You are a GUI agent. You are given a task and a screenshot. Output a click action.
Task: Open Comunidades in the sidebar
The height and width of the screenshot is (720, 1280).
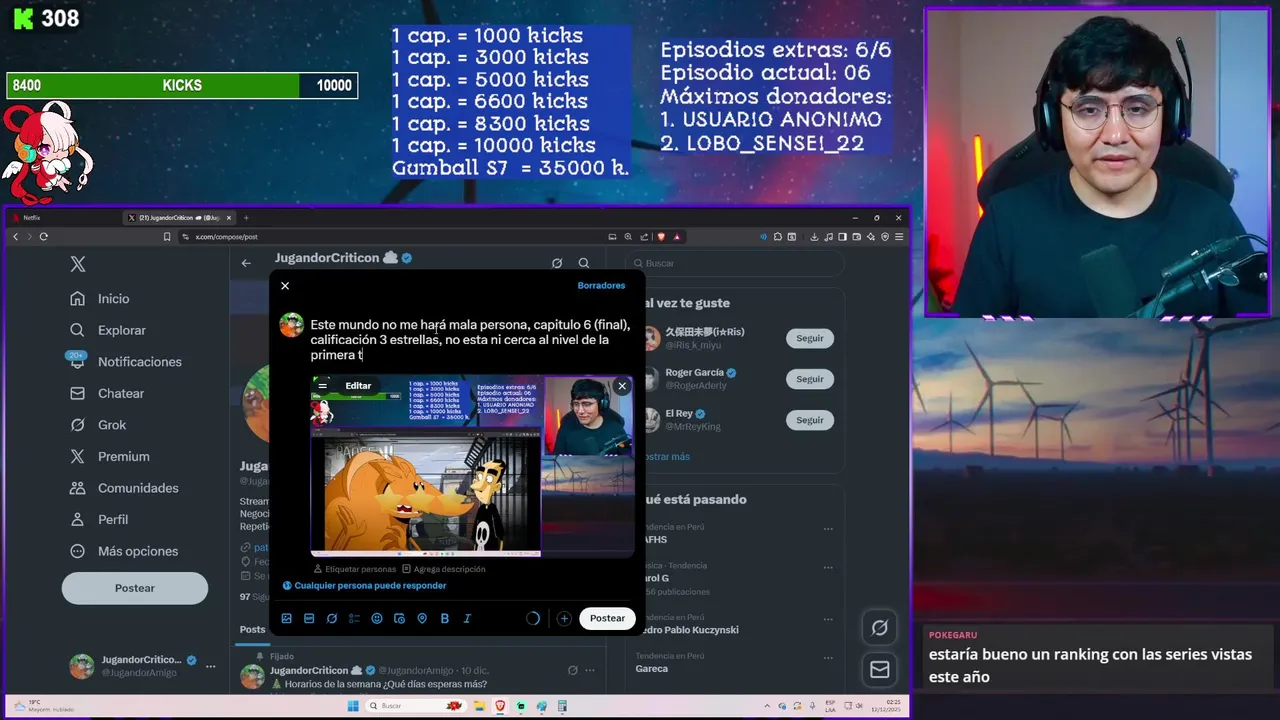[x=125, y=488]
